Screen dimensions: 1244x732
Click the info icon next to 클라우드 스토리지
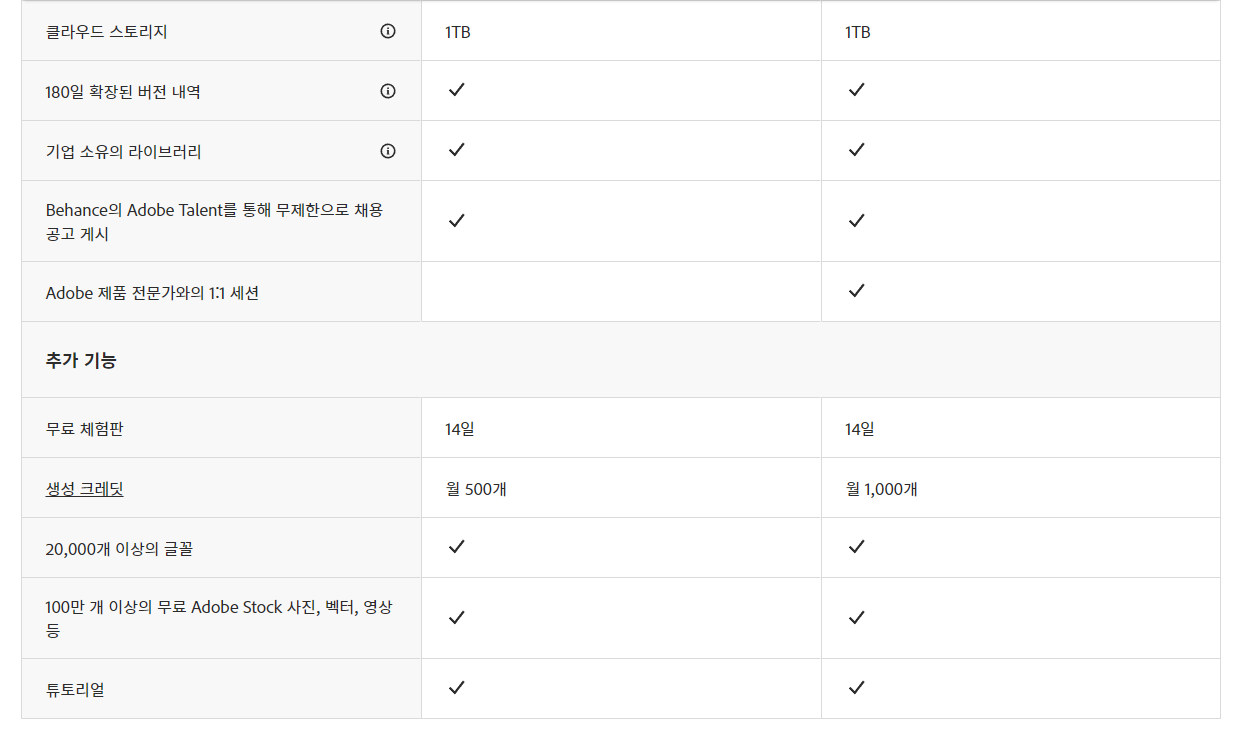click(x=388, y=31)
